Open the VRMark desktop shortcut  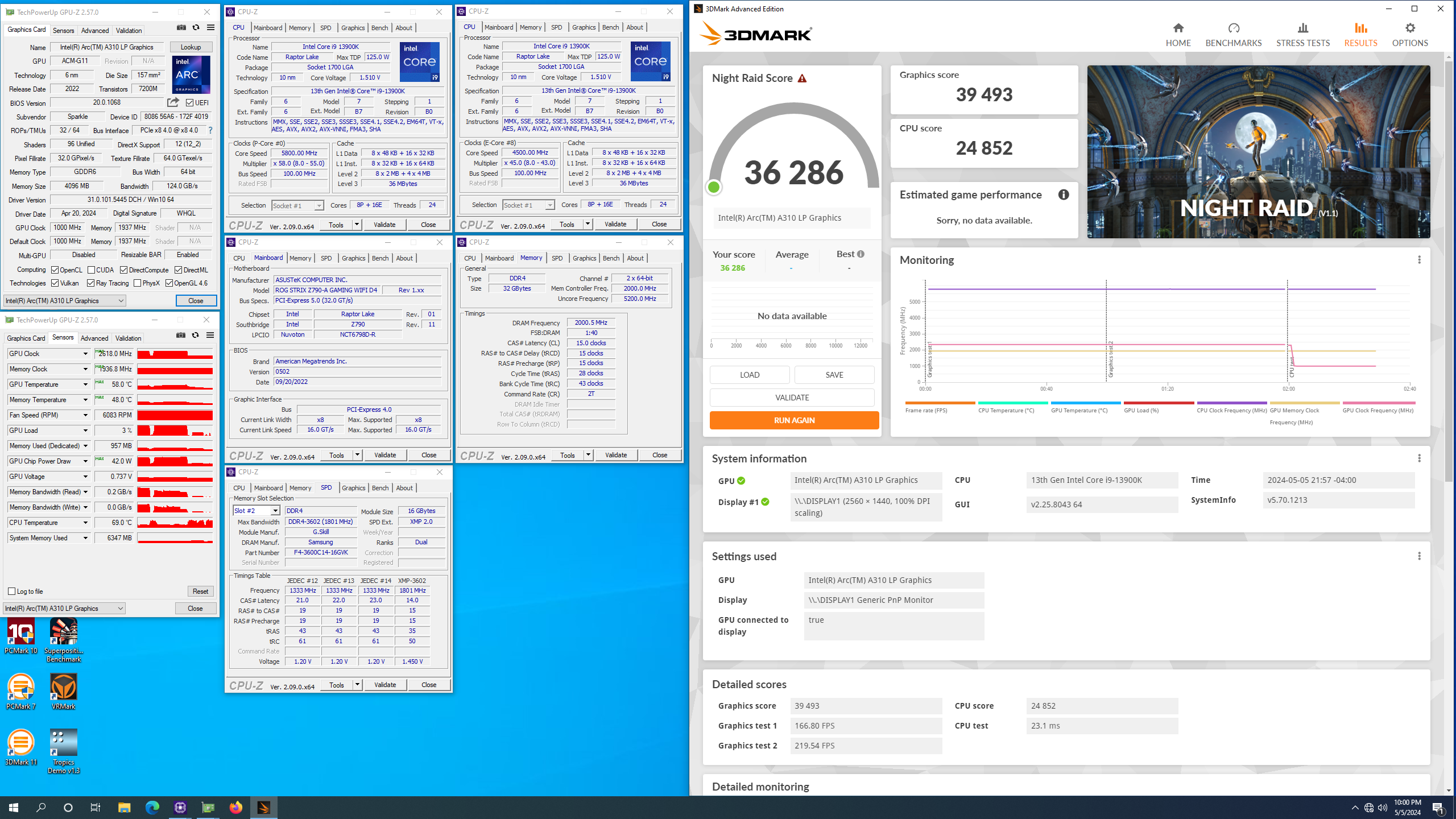pyautogui.click(x=64, y=692)
